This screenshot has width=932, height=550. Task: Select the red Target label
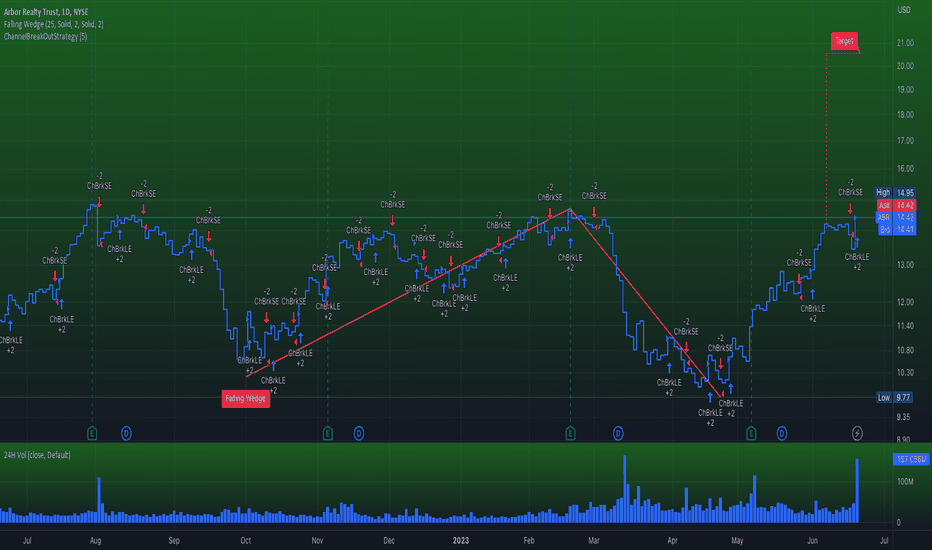[844, 41]
